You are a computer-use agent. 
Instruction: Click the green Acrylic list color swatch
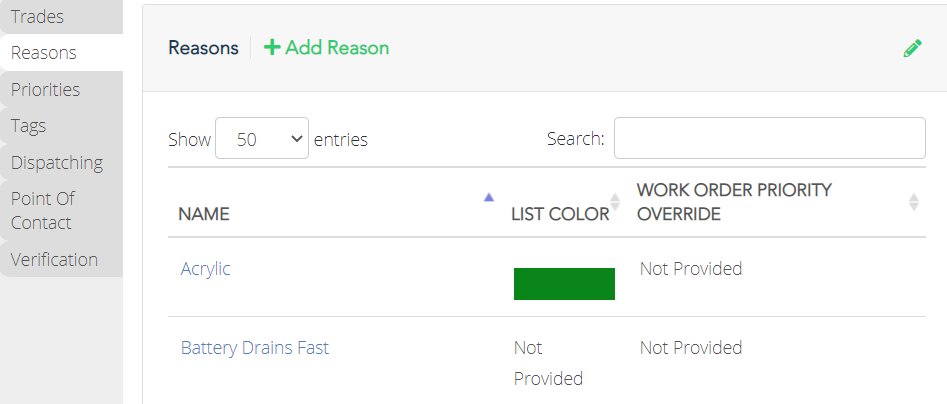tap(564, 284)
